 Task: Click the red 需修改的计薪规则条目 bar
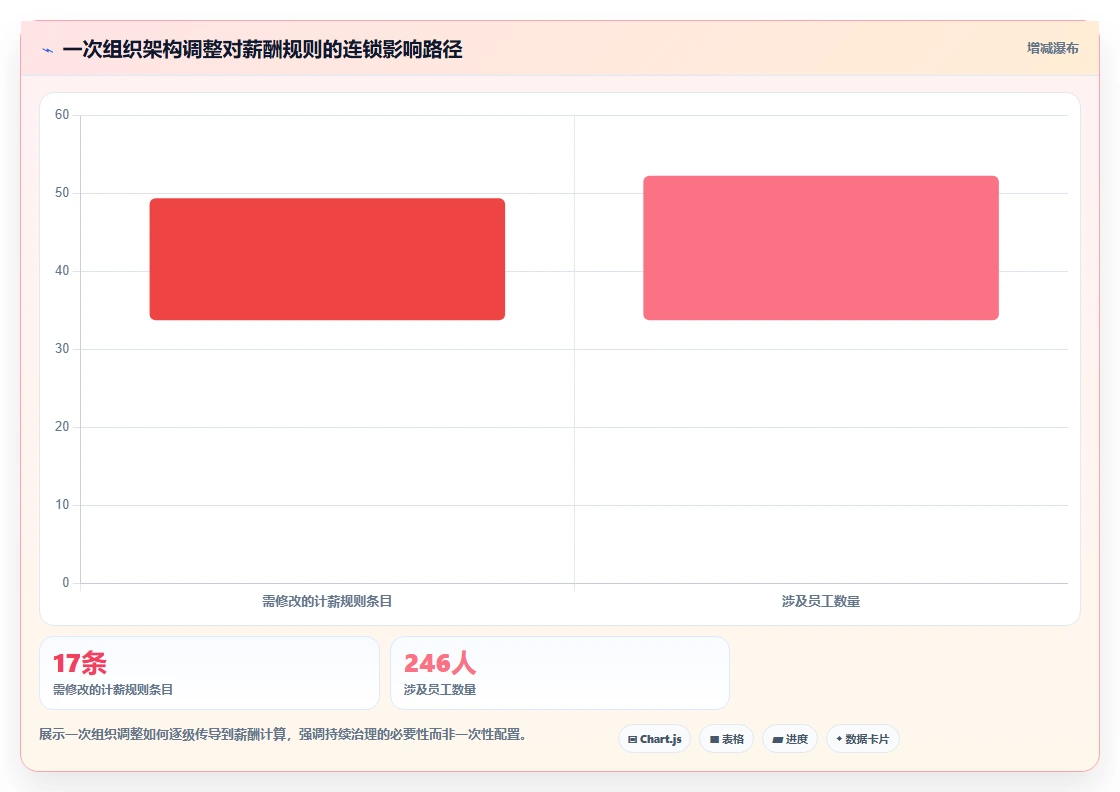[x=327, y=259]
